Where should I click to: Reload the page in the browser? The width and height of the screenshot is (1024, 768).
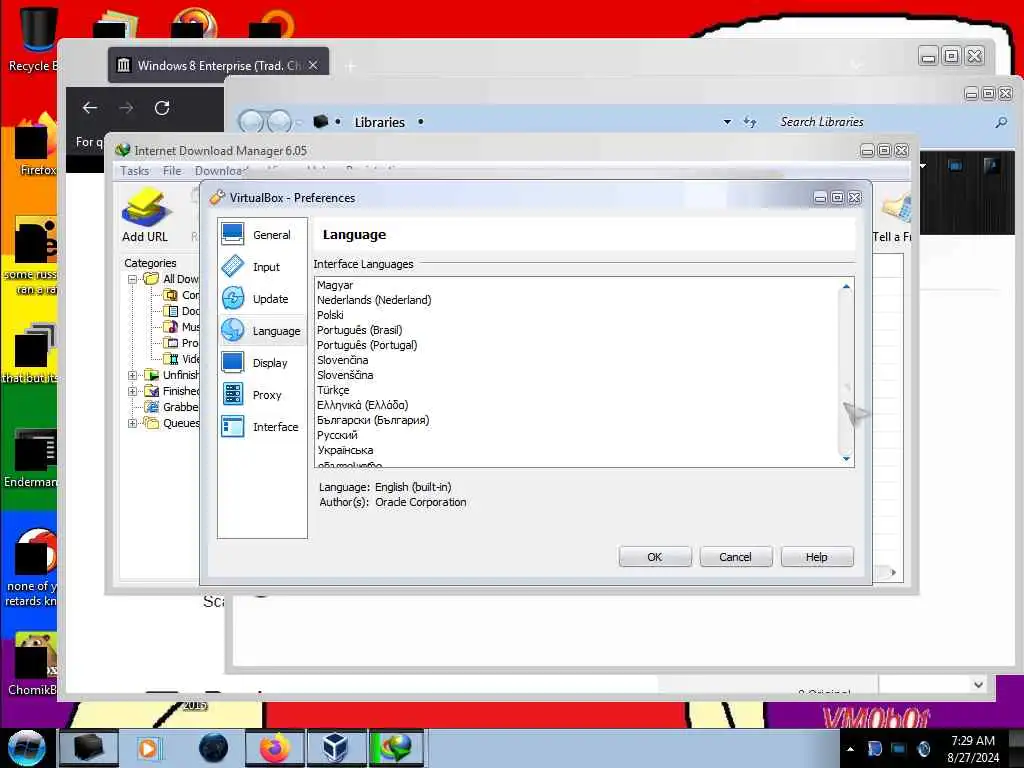click(162, 108)
